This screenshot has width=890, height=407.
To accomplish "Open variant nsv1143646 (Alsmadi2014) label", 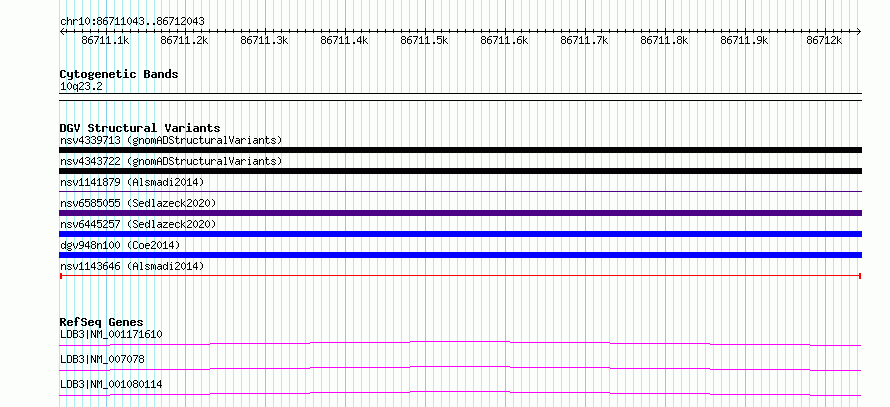I will (132, 266).
